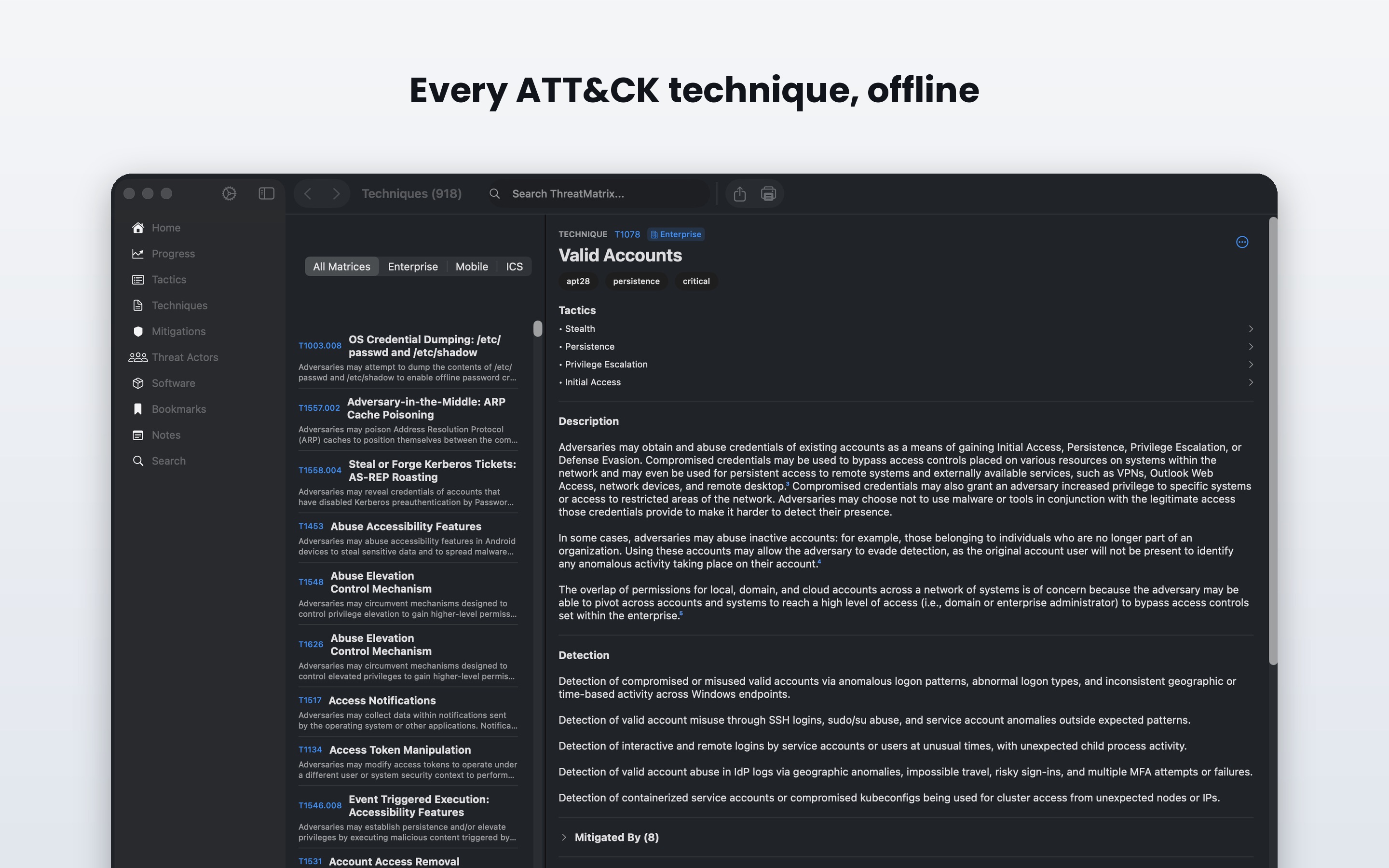Go forward with the right arrow
The height and width of the screenshot is (868, 1389).
pyautogui.click(x=336, y=194)
